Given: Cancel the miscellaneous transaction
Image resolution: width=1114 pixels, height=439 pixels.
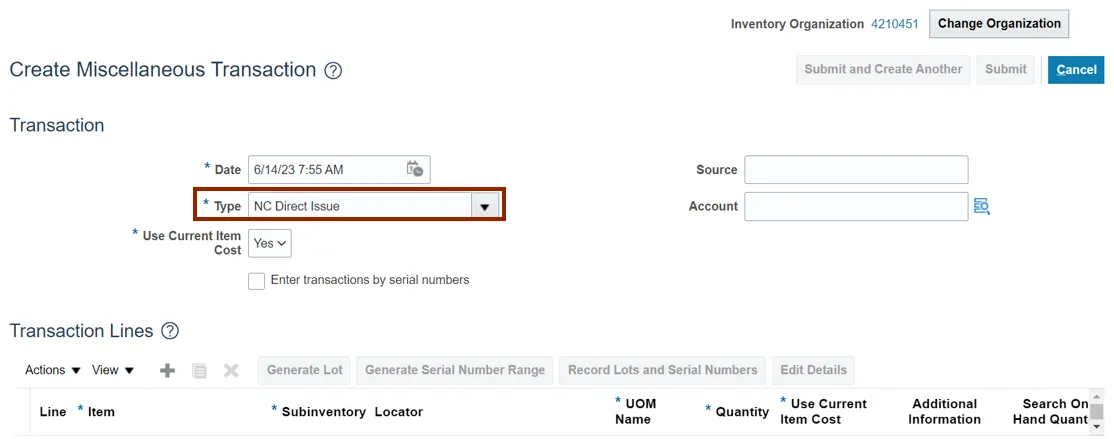Looking at the screenshot, I should 1076,70.
